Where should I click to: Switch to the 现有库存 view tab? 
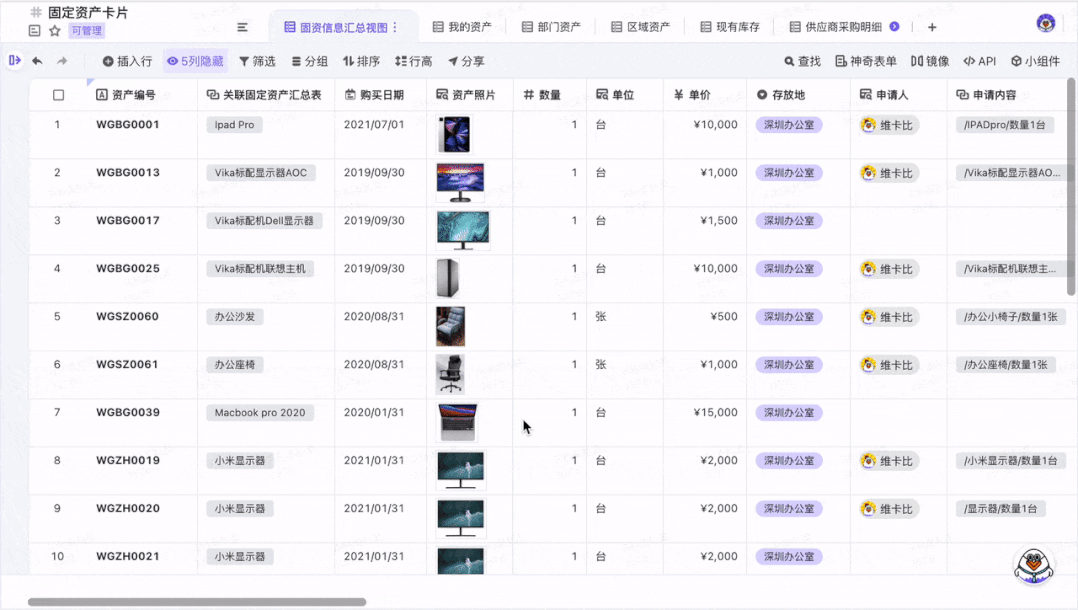[730, 27]
